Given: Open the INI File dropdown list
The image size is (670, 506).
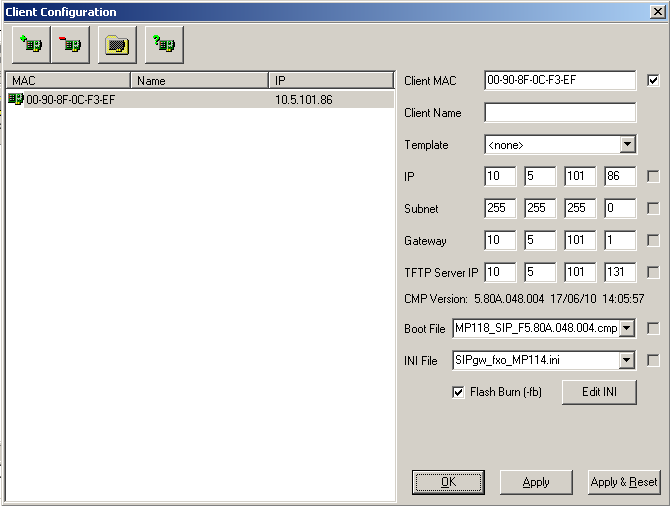Looking at the screenshot, I should (627, 360).
